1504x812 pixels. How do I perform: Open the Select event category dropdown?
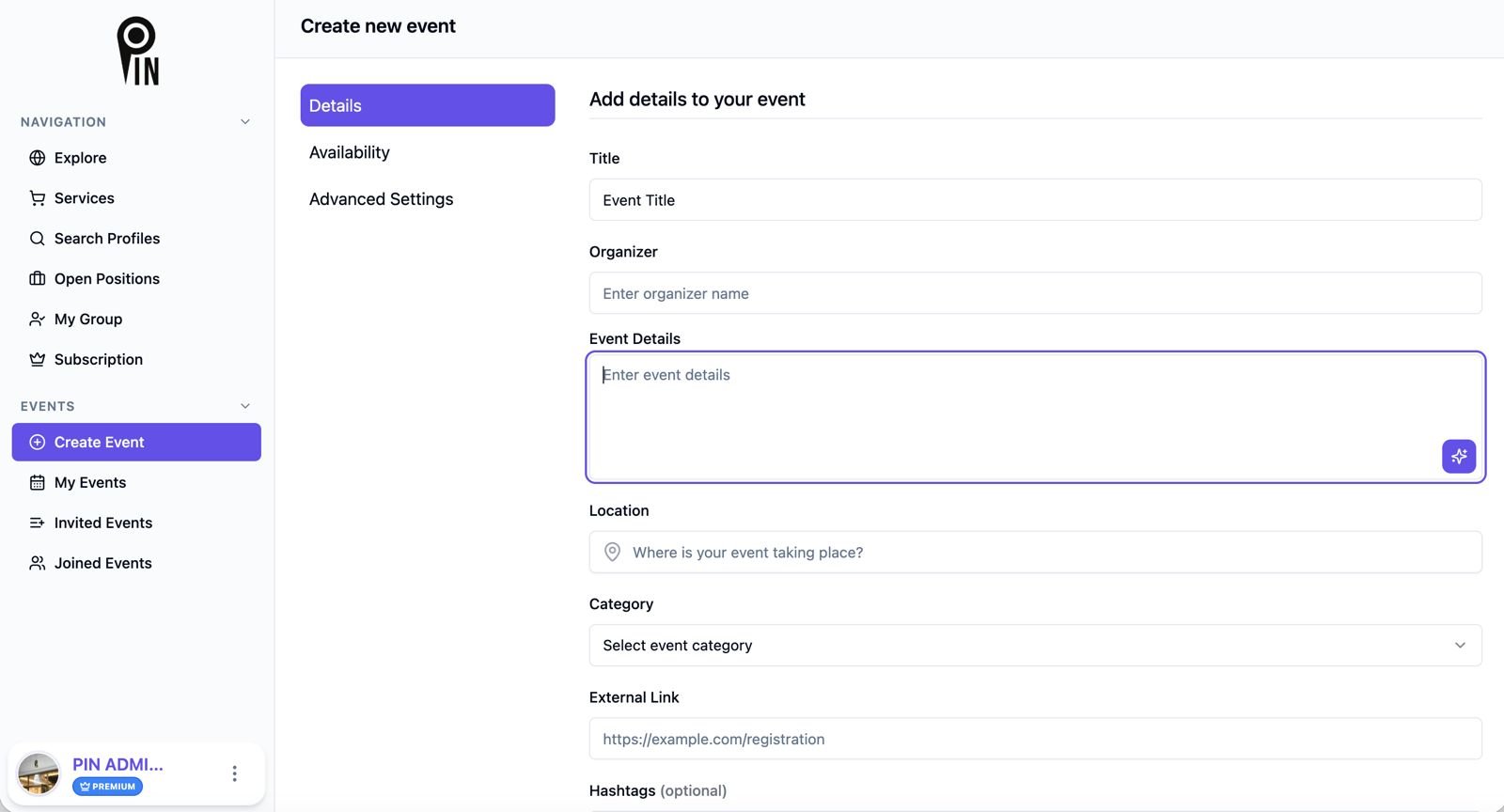[x=1035, y=646]
